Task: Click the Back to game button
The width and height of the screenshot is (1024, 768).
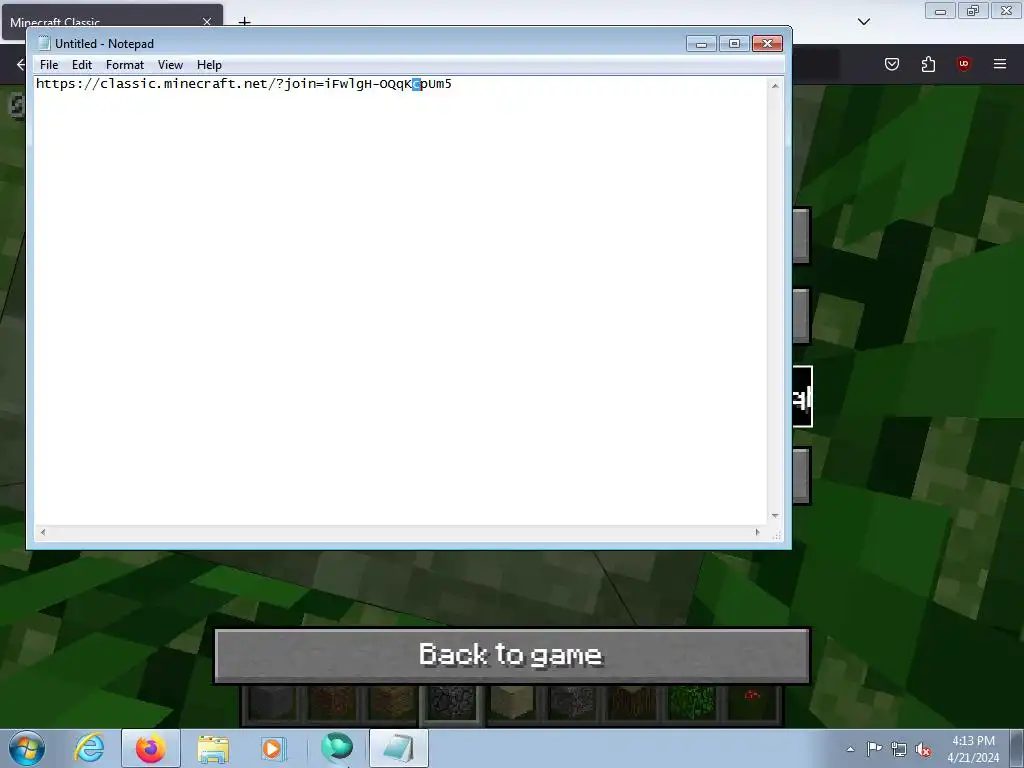Action: (x=512, y=655)
